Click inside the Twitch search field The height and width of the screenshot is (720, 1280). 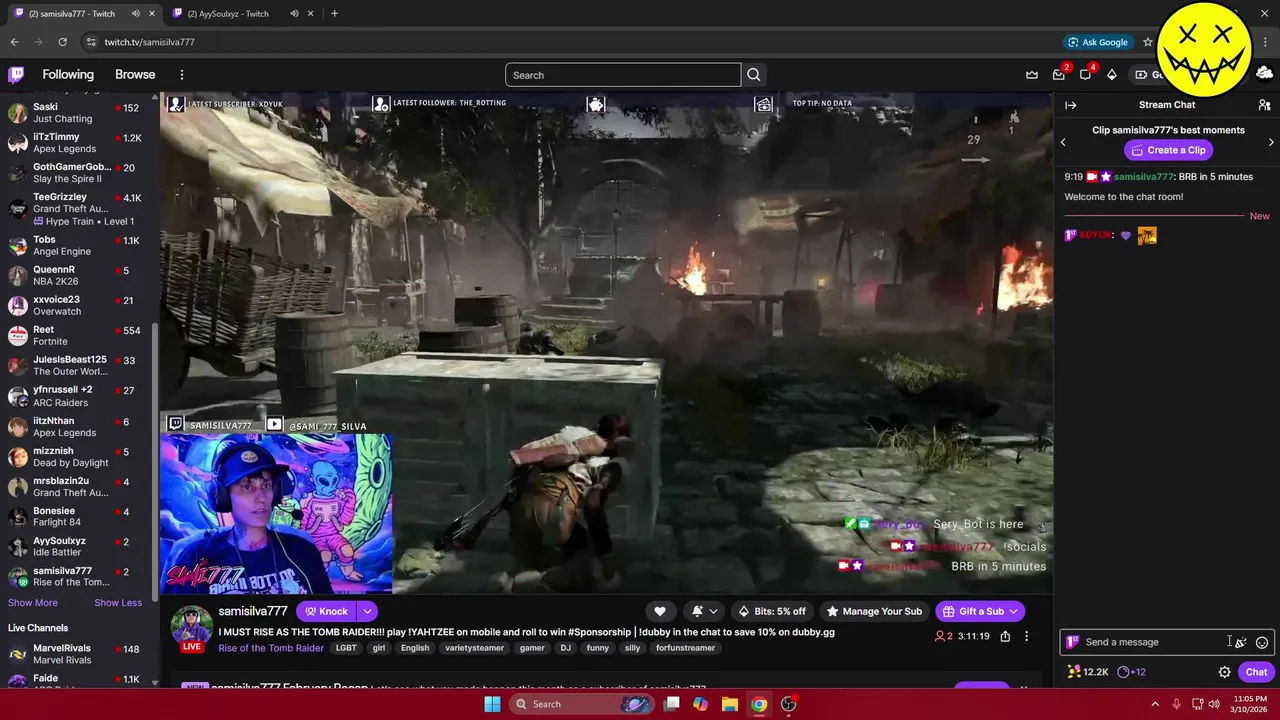coord(623,75)
